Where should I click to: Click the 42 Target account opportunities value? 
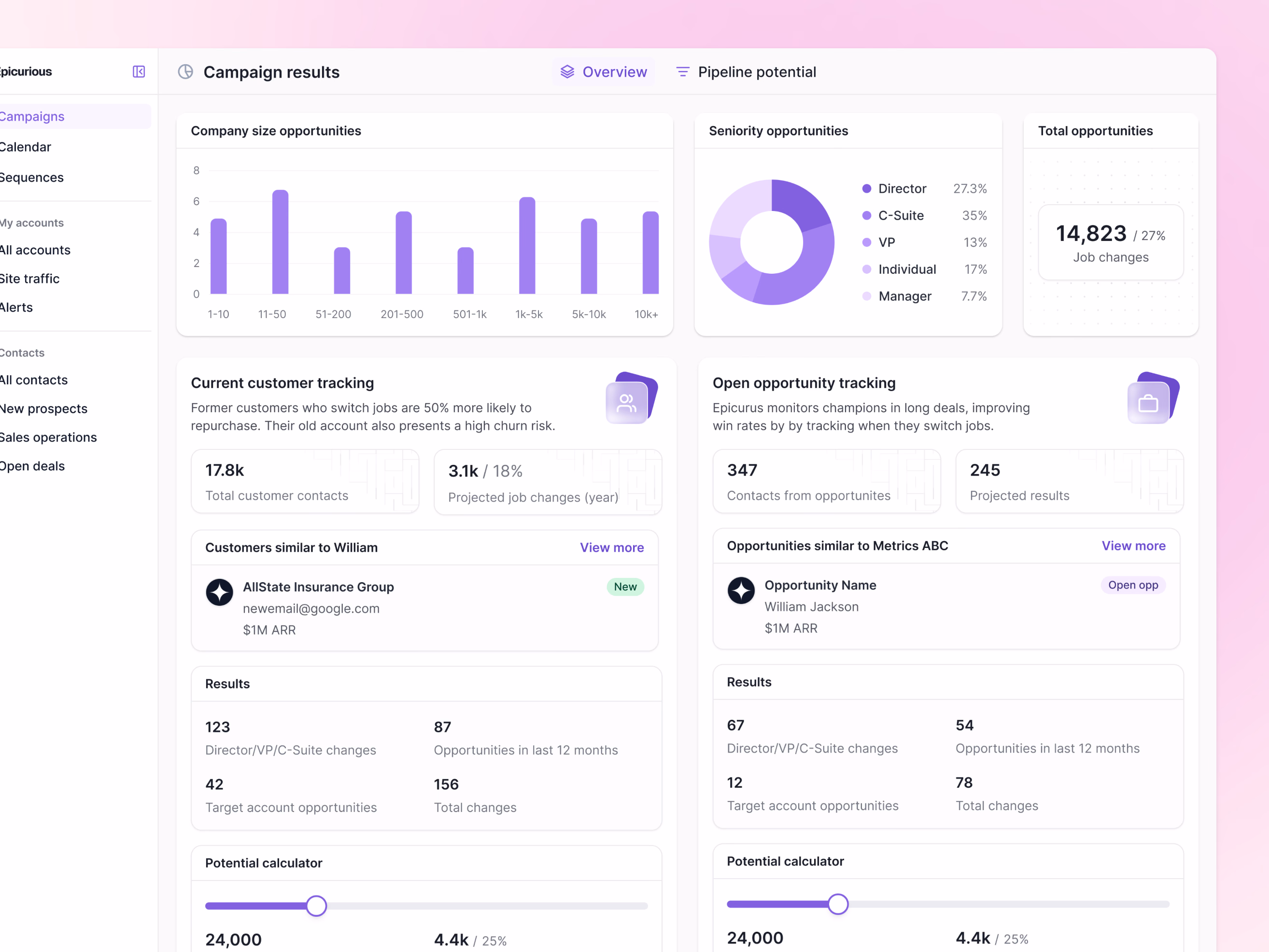[x=214, y=784]
